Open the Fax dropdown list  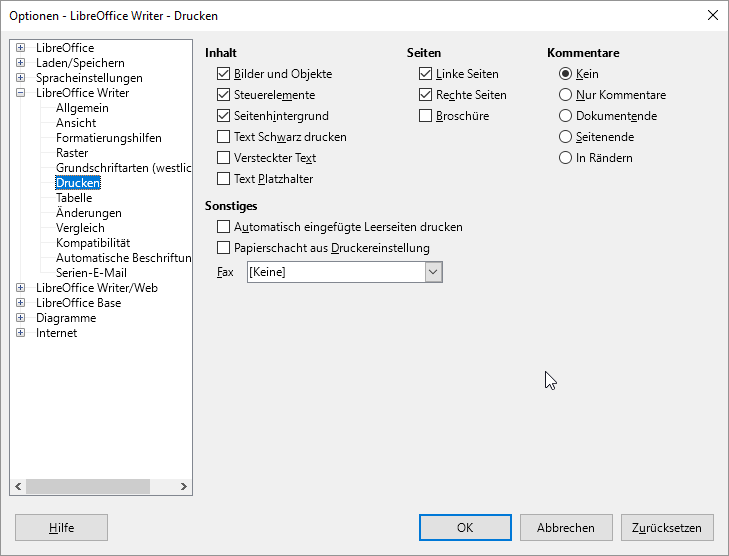click(433, 272)
